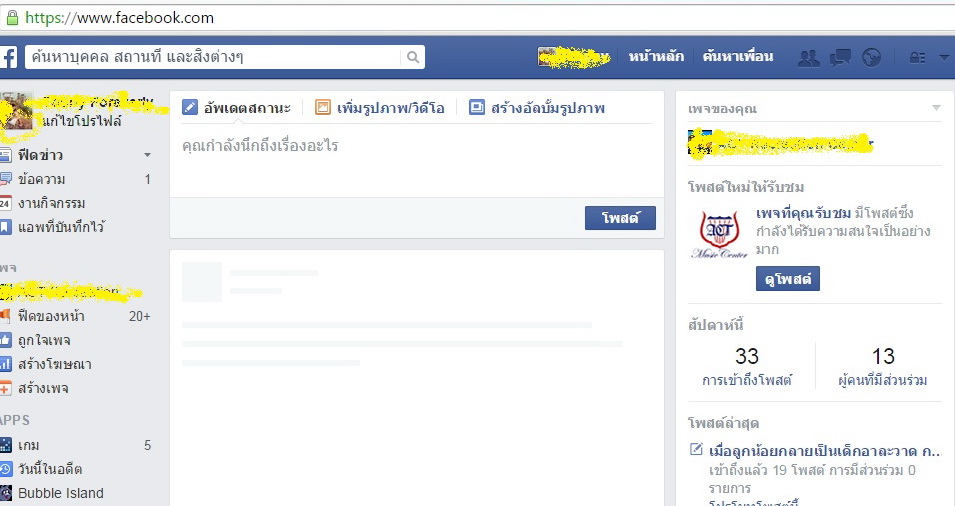Click the status text box
Image resolution: width=955 pixels, height=506 pixels.
point(417,160)
